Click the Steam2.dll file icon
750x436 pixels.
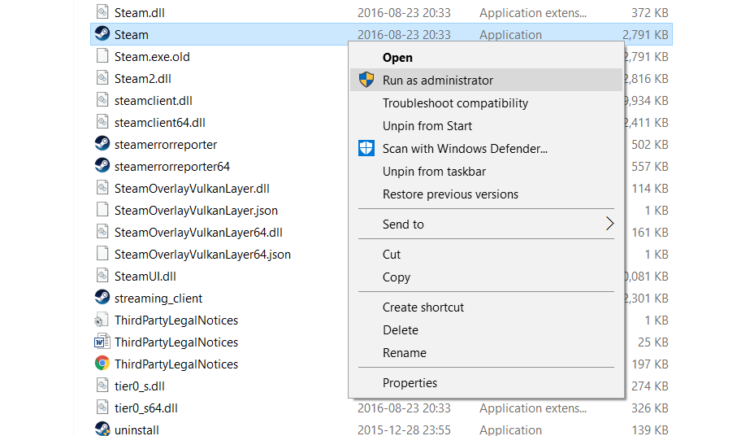click(x=102, y=78)
